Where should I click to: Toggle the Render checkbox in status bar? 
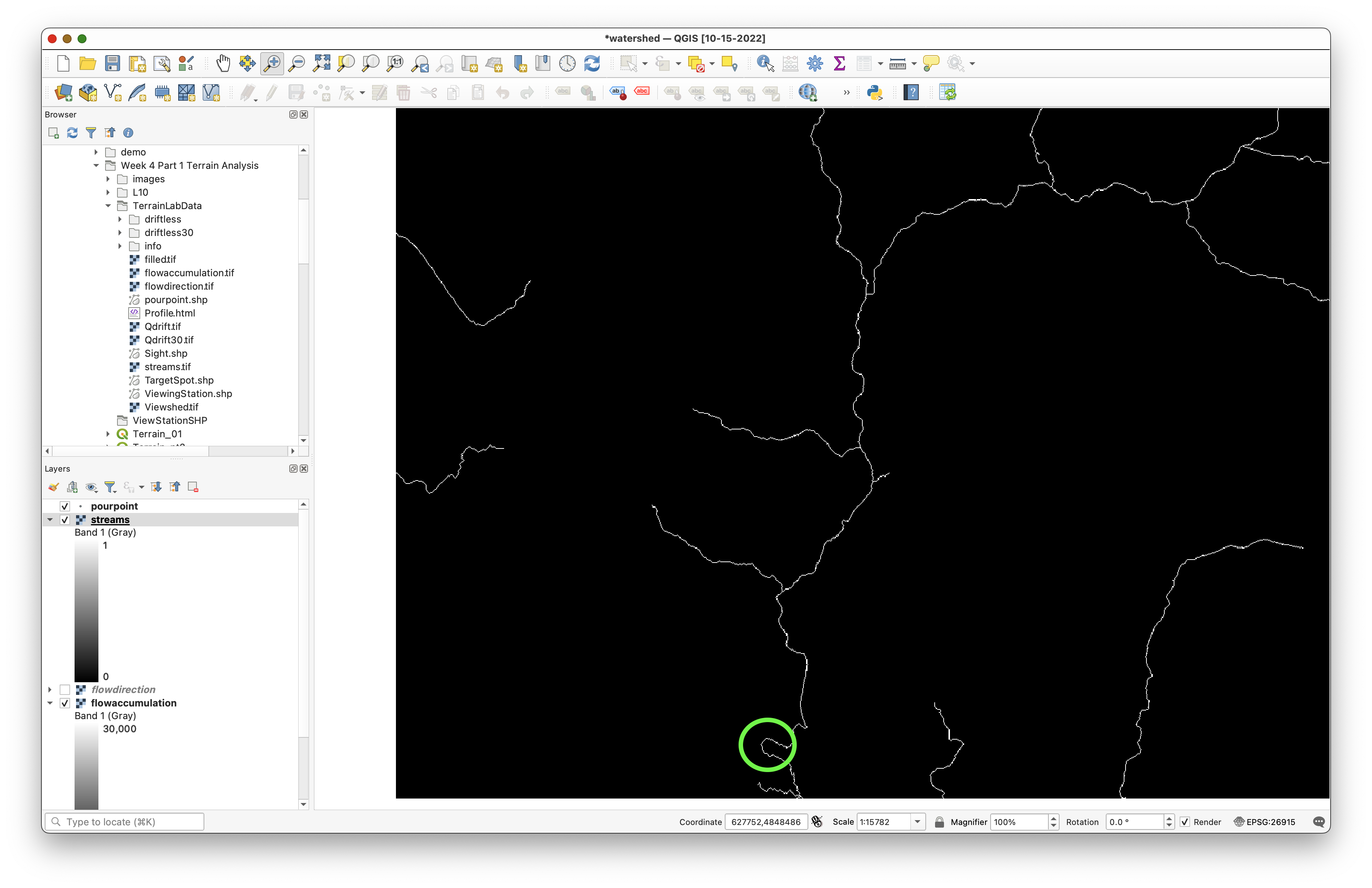pyautogui.click(x=1184, y=822)
